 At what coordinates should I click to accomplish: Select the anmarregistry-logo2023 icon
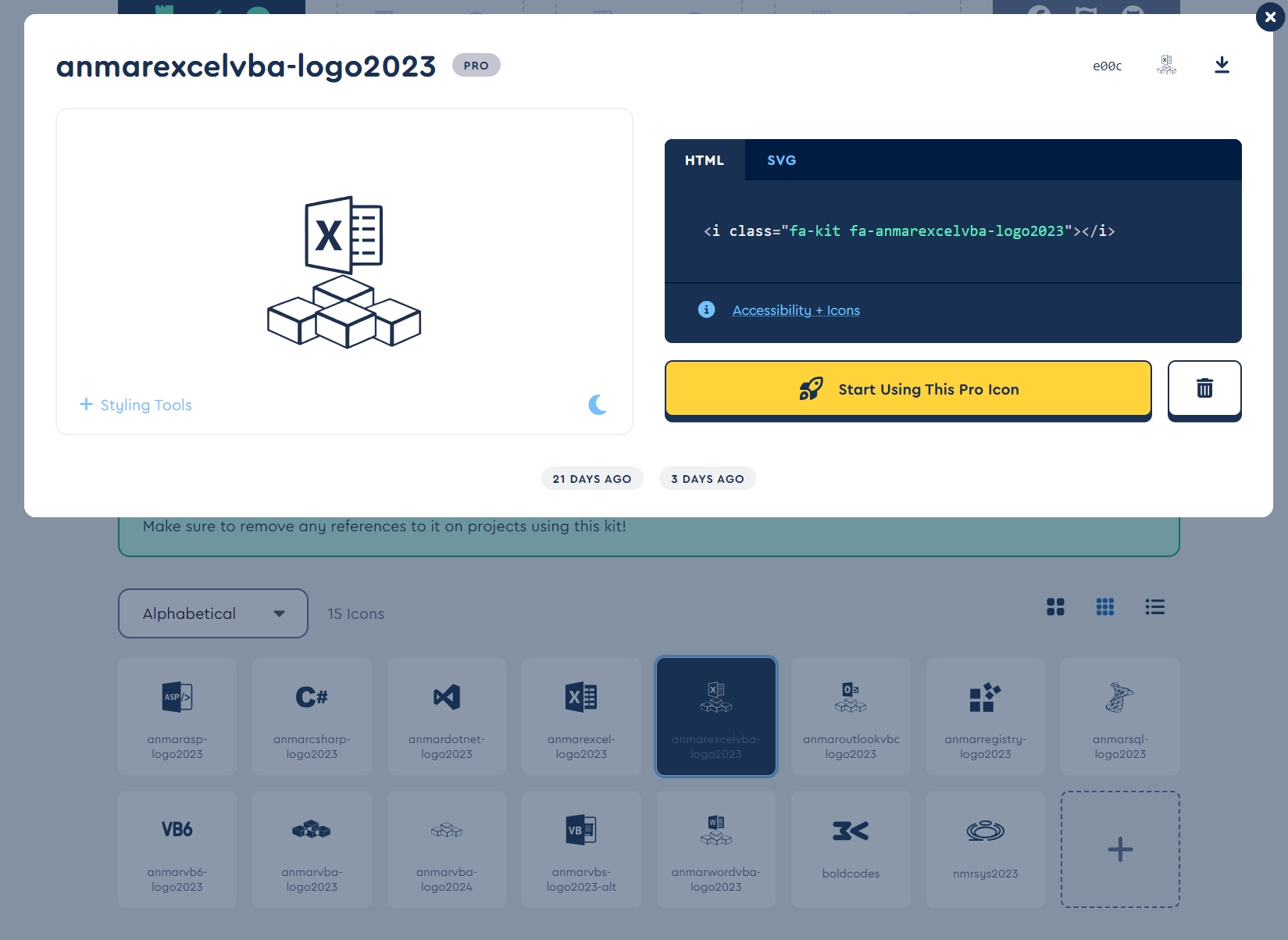click(x=985, y=716)
